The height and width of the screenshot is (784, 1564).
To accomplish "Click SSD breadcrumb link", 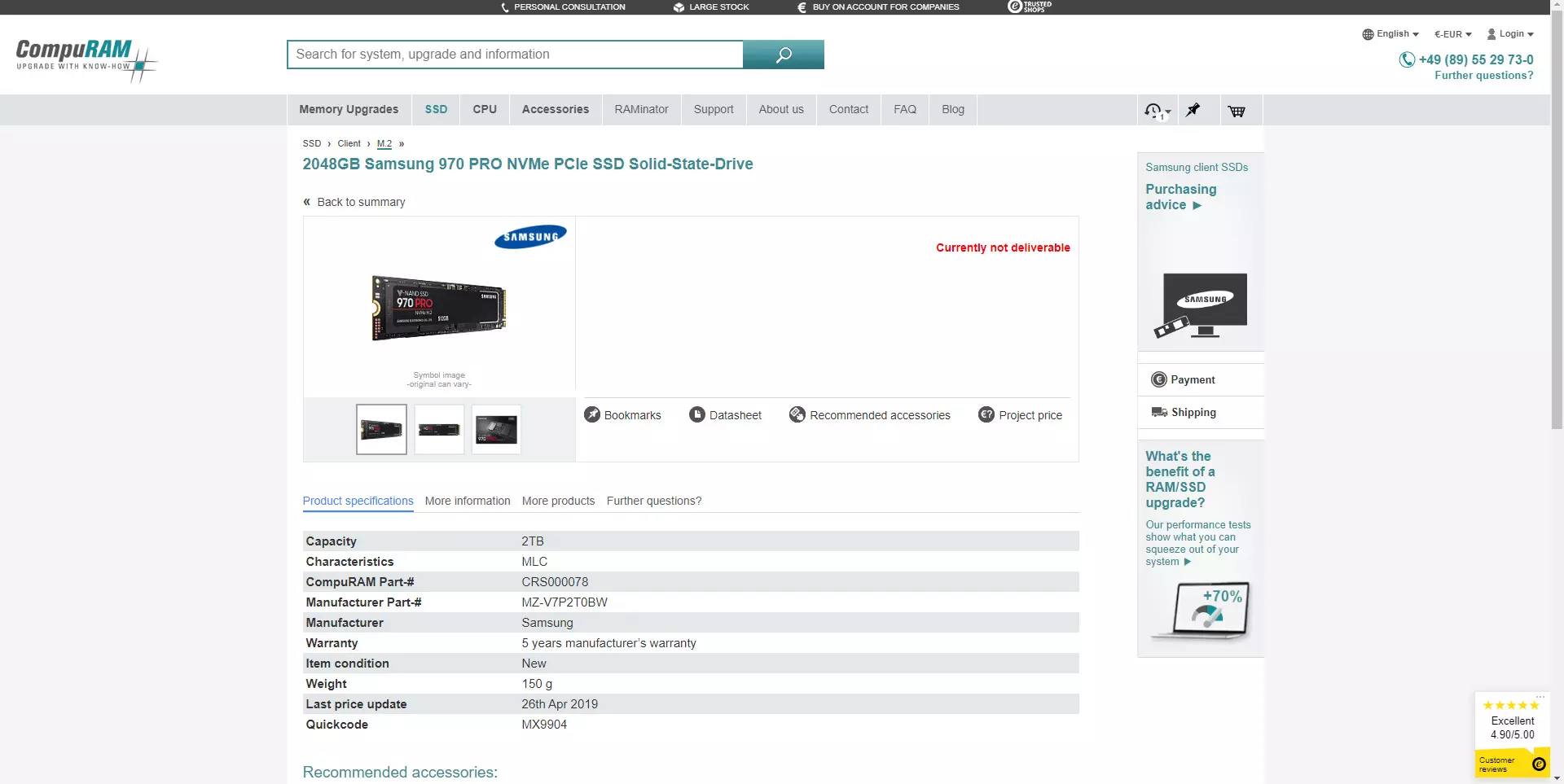I will (312, 143).
